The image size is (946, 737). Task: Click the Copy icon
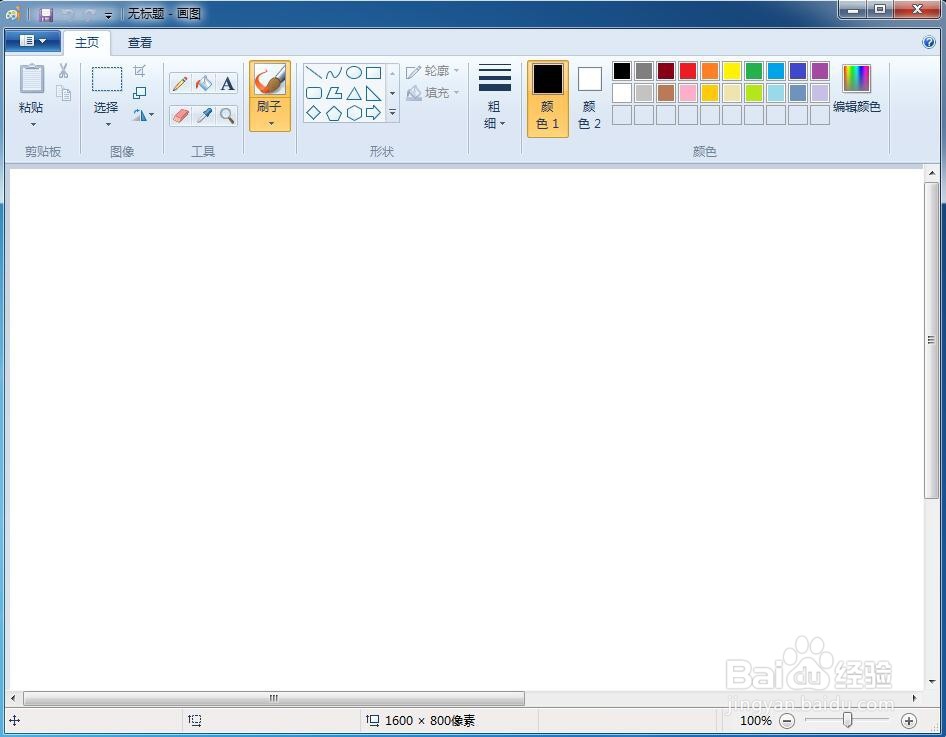pos(63,93)
